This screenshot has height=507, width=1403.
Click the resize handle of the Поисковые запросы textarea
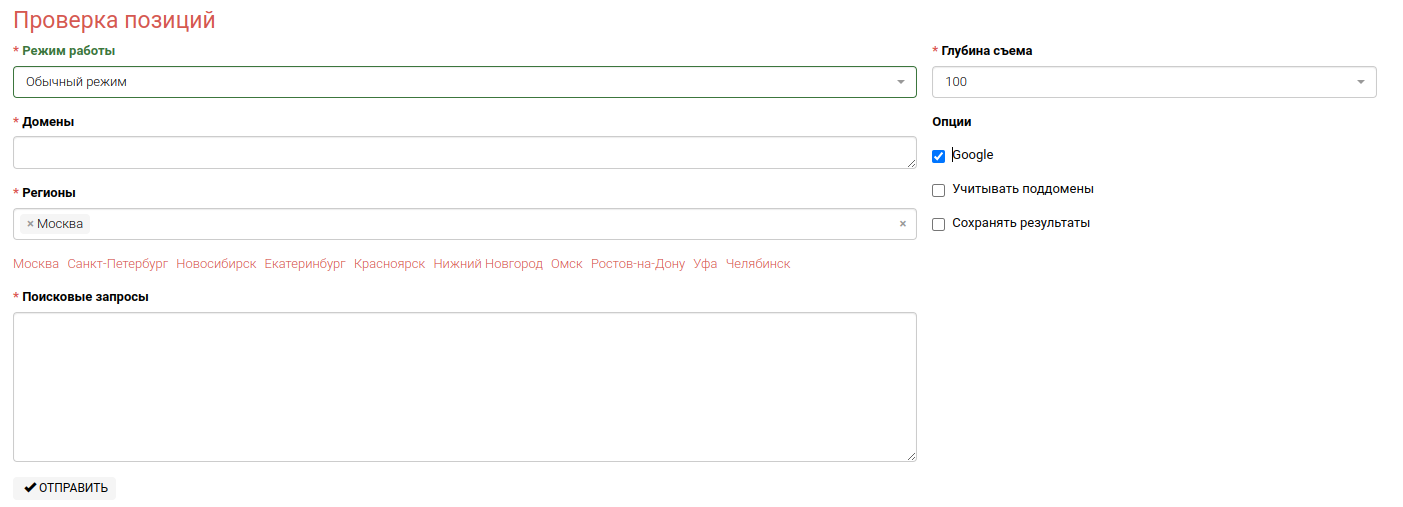pyautogui.click(x=911, y=456)
